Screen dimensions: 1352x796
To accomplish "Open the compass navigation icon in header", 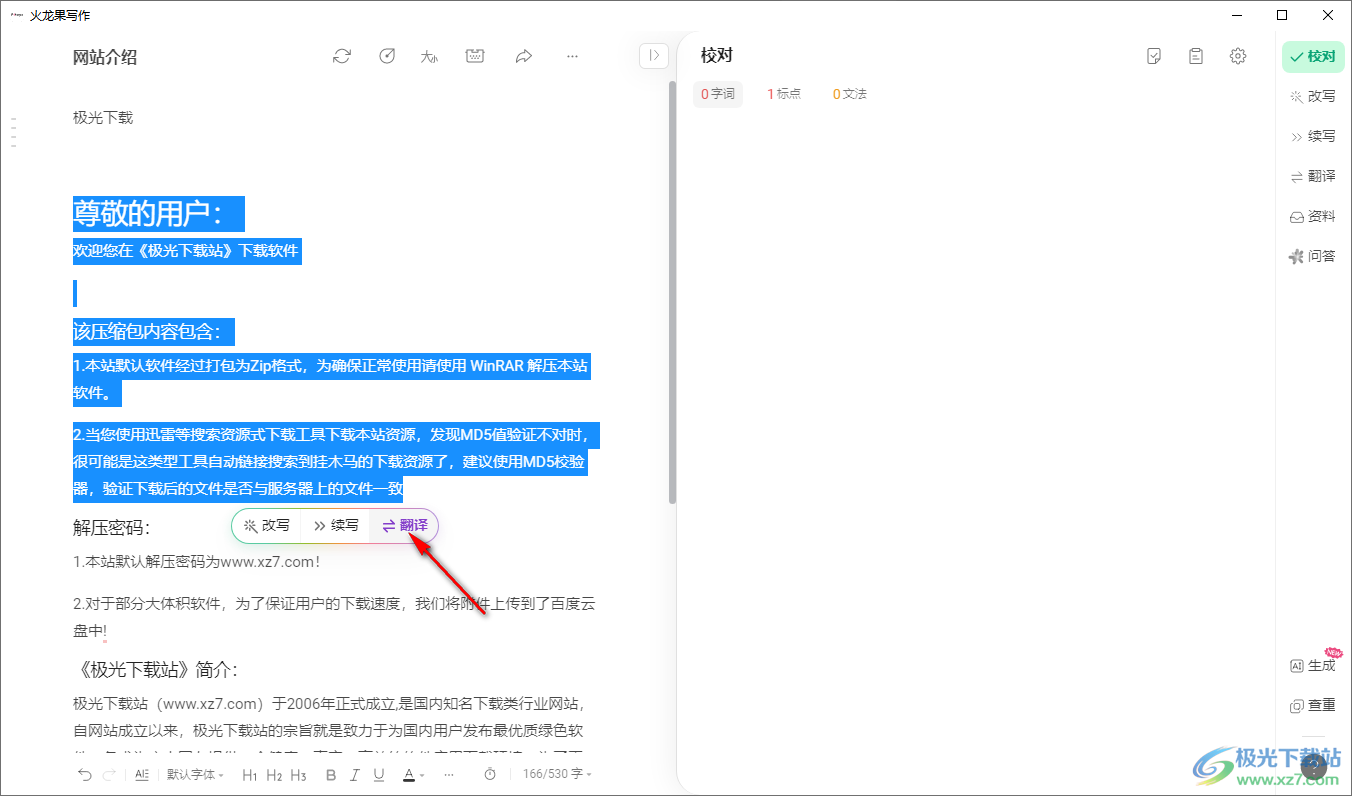I will pyautogui.click(x=387, y=57).
